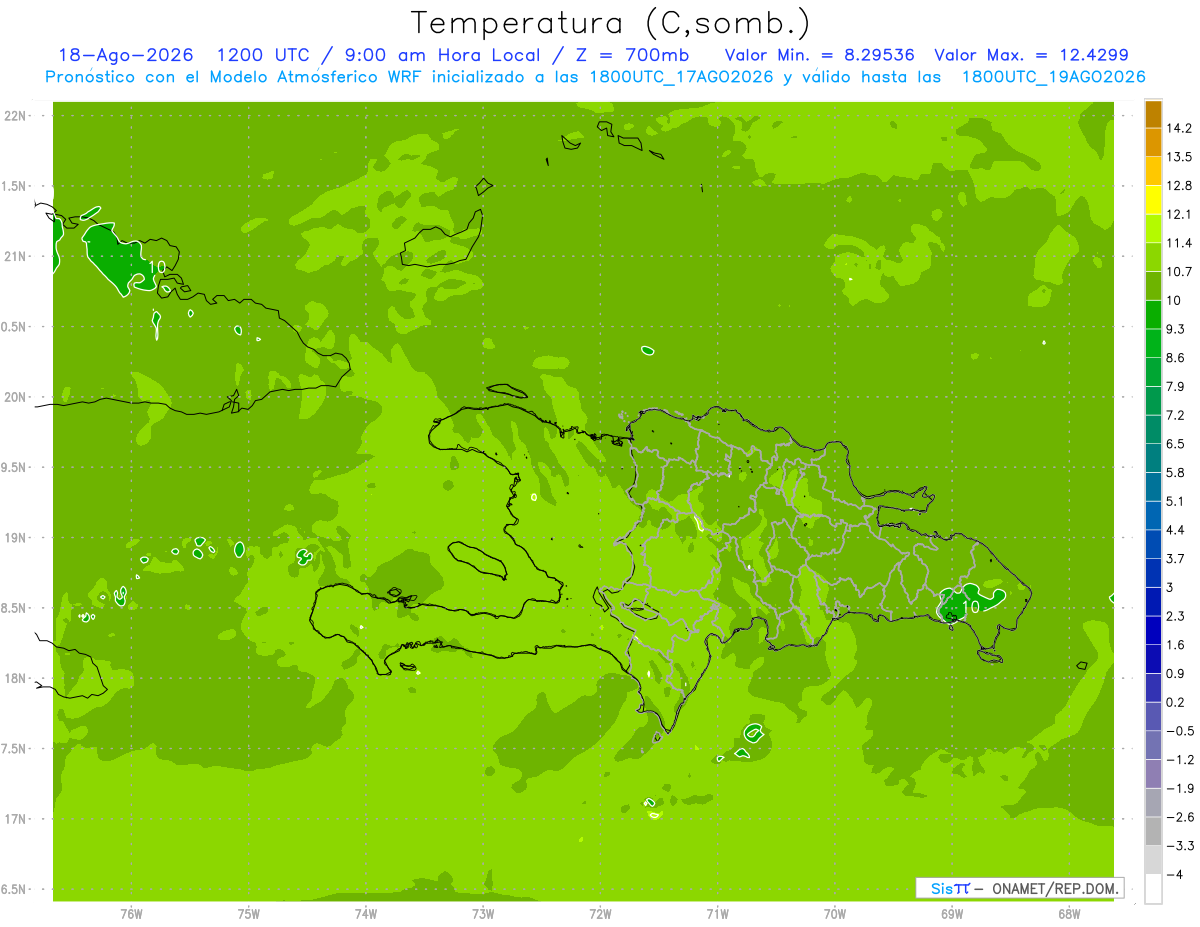Click 'Valor Min. = 8.29536' text
This screenshot has width=1200, height=927.
(819, 56)
